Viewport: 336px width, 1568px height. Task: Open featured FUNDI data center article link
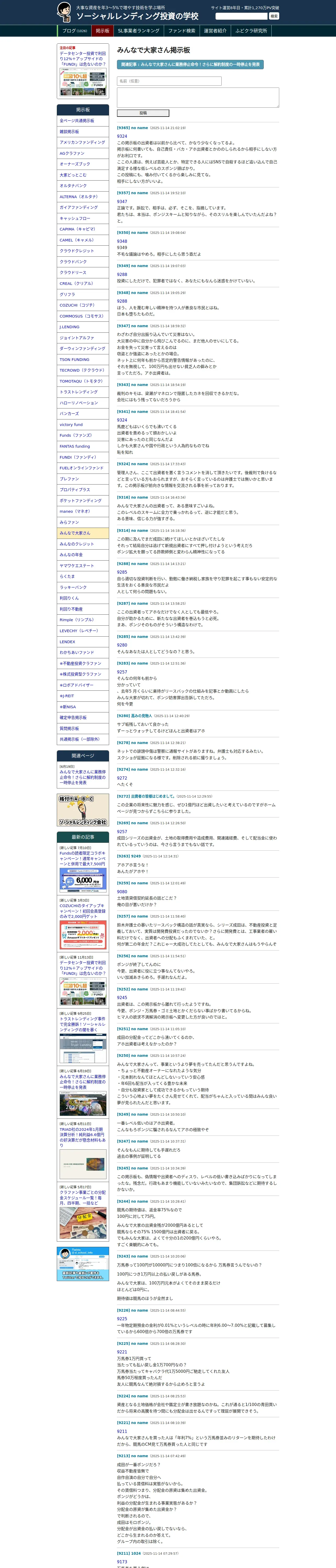click(83, 59)
